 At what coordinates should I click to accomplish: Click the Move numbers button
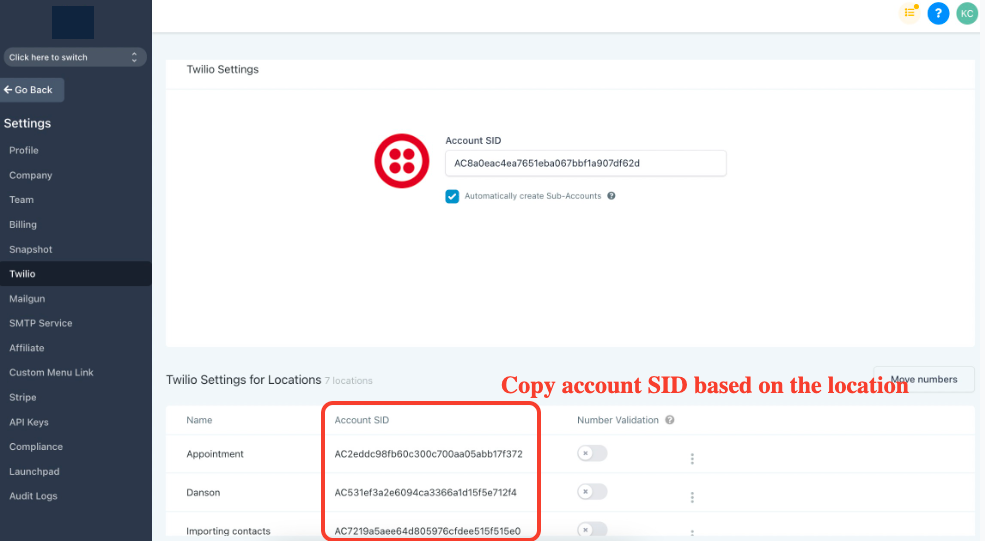923,380
